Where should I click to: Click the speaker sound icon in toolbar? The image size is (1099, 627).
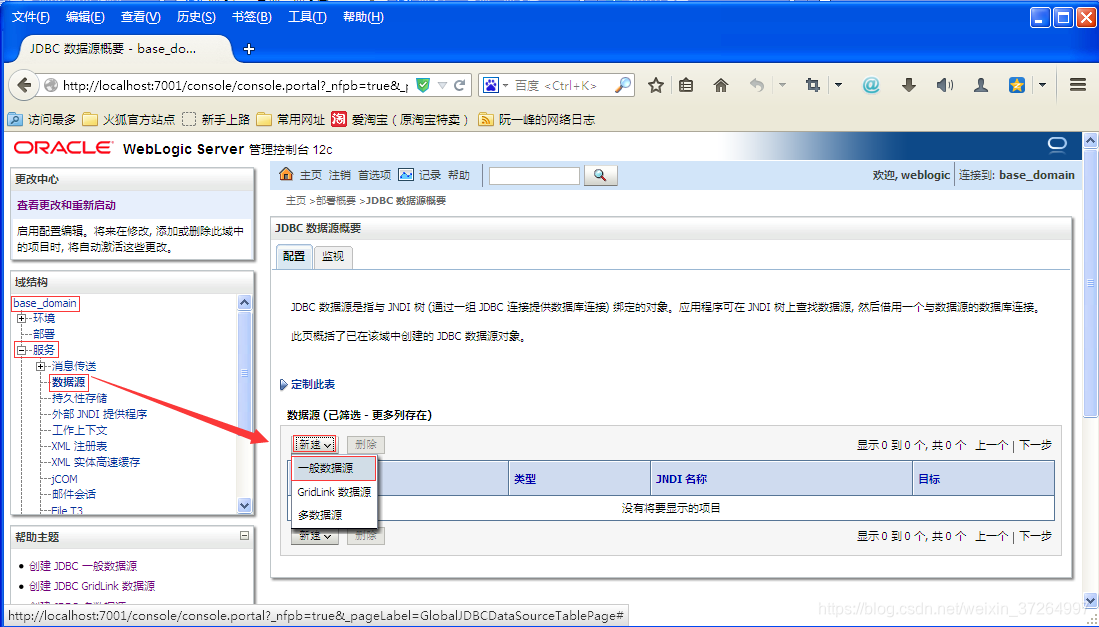tap(945, 85)
